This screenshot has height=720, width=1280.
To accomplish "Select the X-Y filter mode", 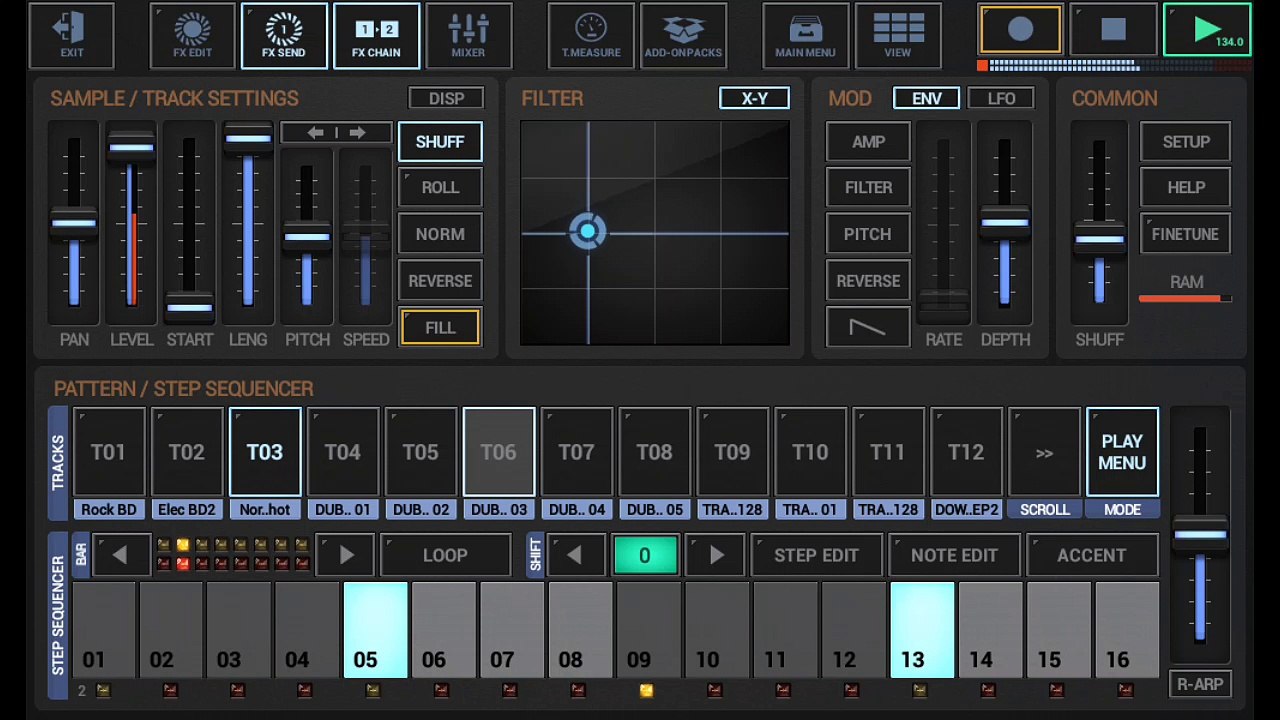I will (754, 98).
